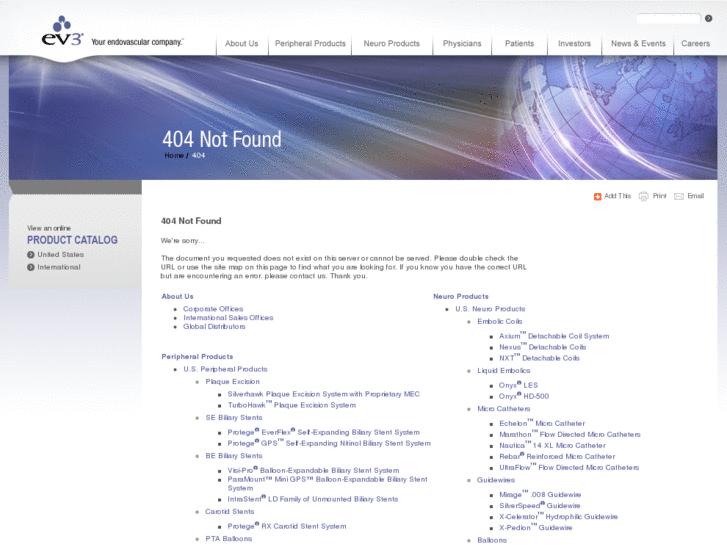
Task: Open Visi-Pro Balloon-Expandable Stent link
Action: (x=313, y=470)
